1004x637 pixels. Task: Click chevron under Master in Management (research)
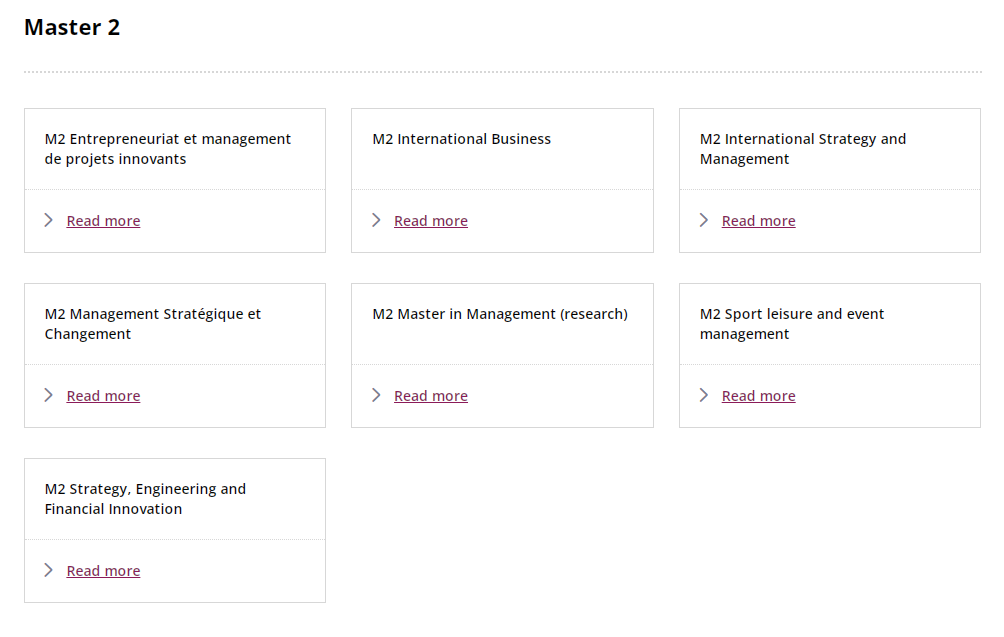pos(376,395)
